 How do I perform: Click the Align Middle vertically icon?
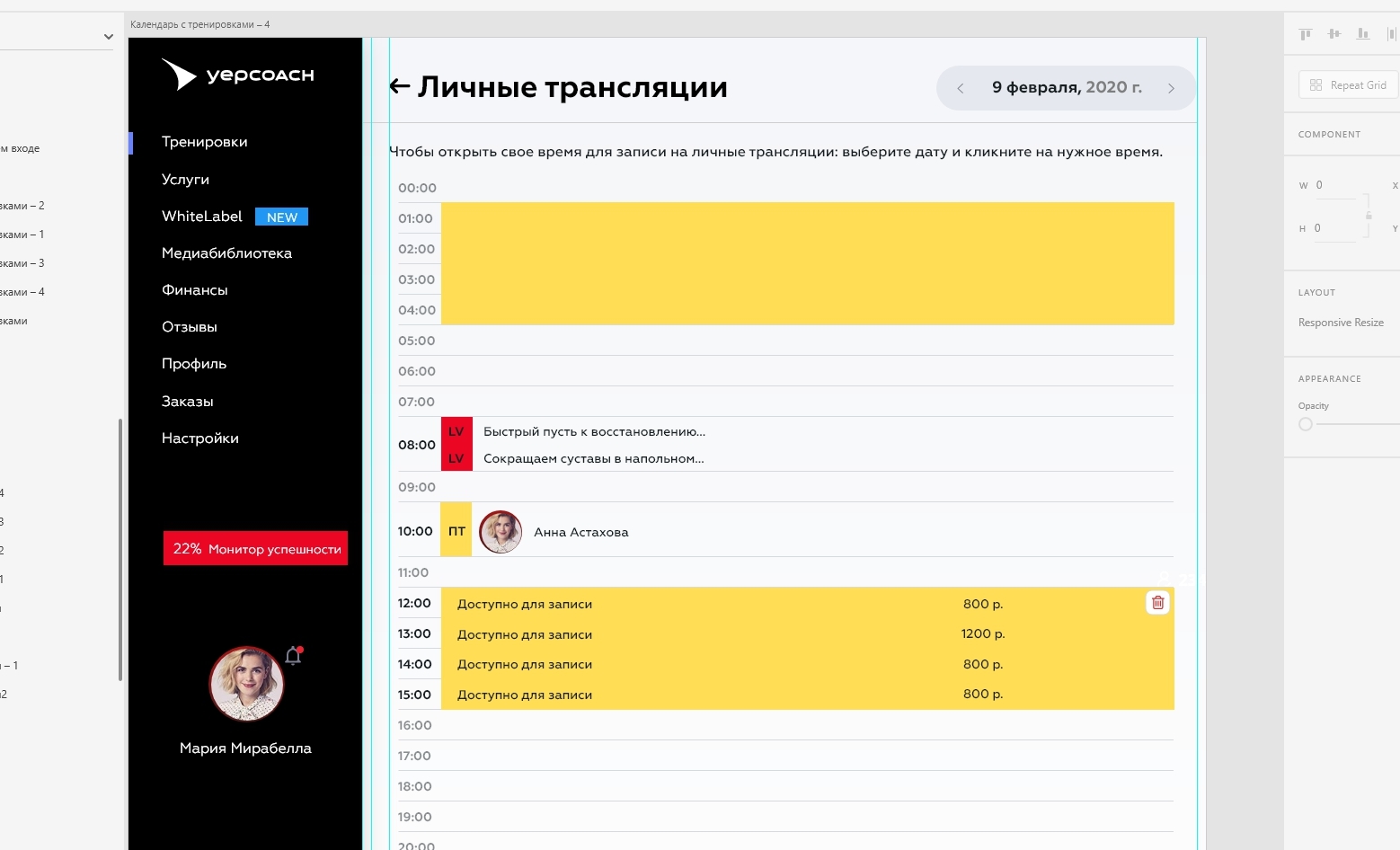[x=1334, y=34]
